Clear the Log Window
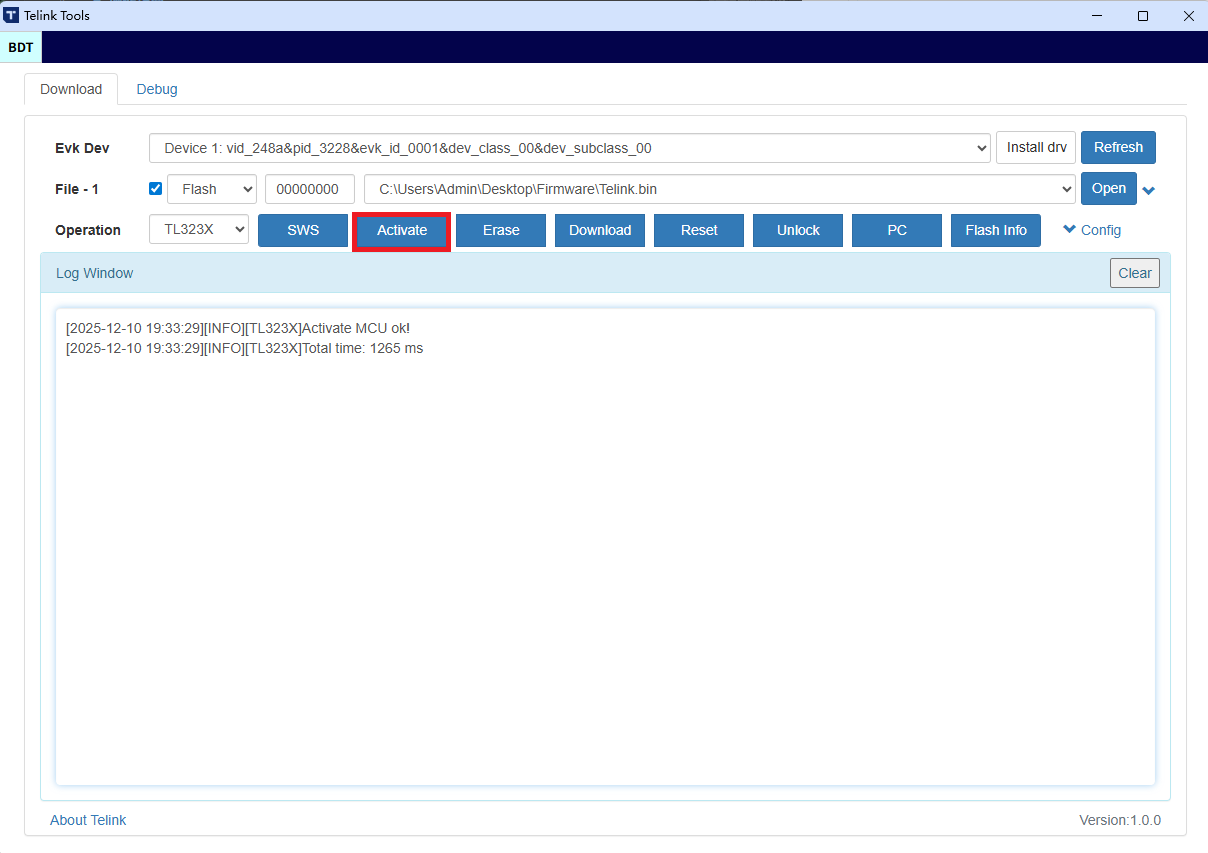This screenshot has height=853, width=1208. tap(1134, 273)
